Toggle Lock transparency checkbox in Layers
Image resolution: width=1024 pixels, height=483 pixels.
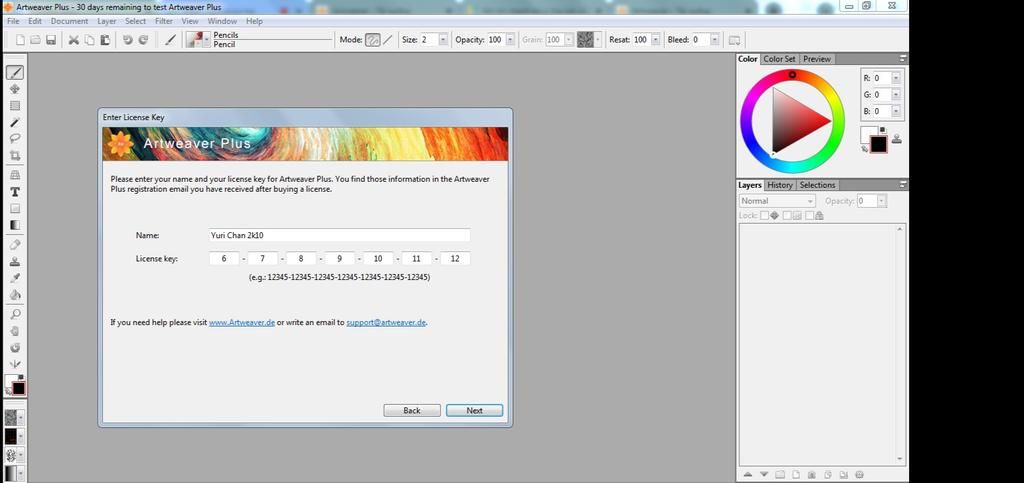(764, 215)
